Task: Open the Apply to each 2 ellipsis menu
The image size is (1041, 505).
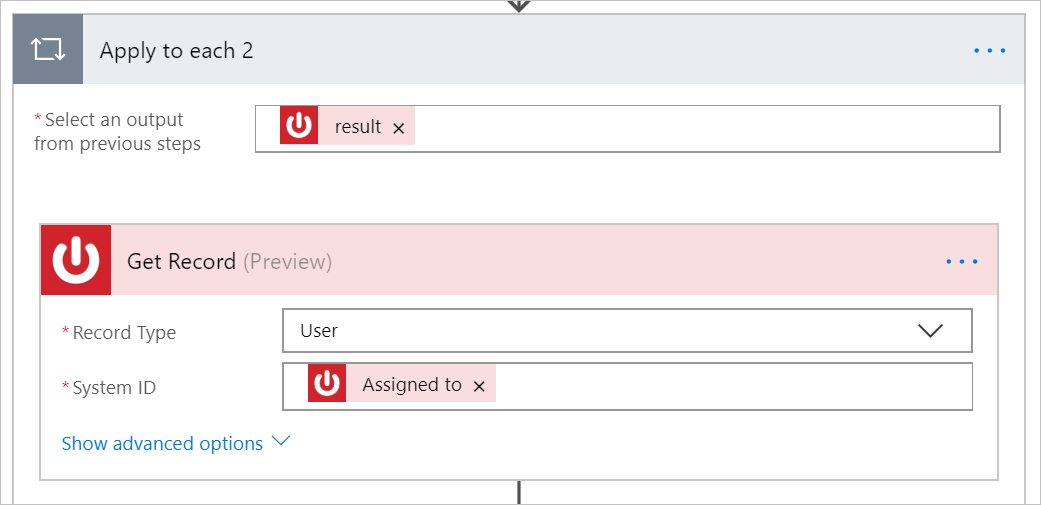Action: point(989,51)
